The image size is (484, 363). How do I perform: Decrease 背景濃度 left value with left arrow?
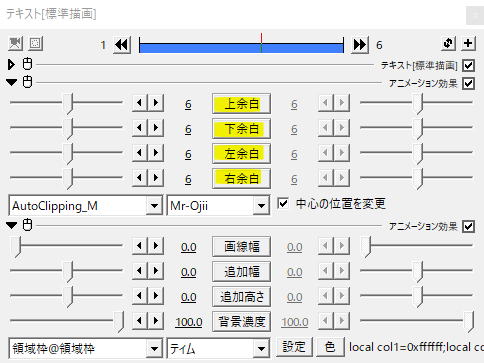[140, 321]
